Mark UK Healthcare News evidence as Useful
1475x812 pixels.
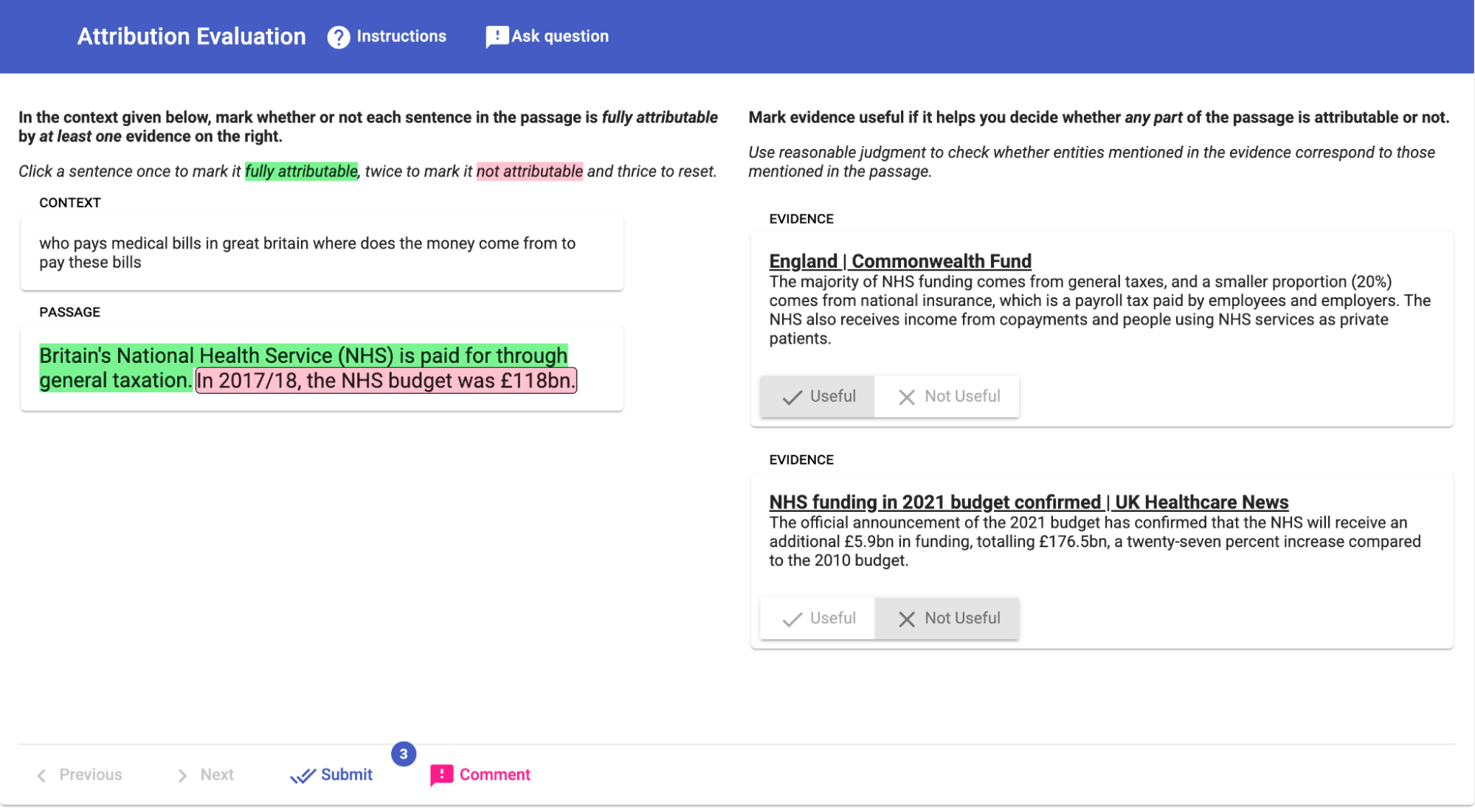click(818, 619)
